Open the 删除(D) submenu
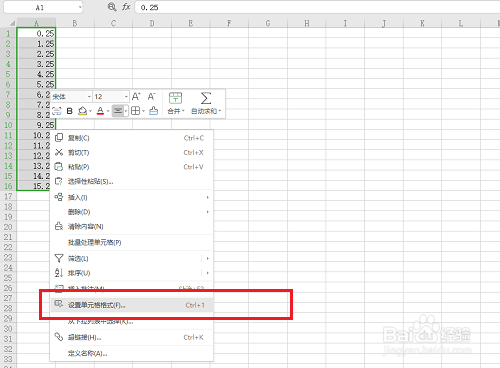Viewport: 500px width, 368px height. tap(132, 212)
